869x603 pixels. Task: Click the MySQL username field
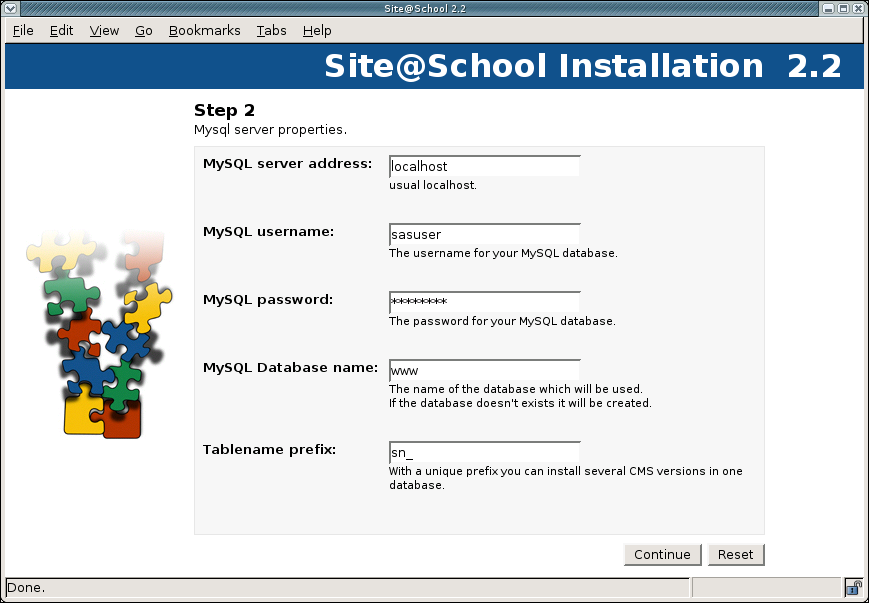[484, 234]
